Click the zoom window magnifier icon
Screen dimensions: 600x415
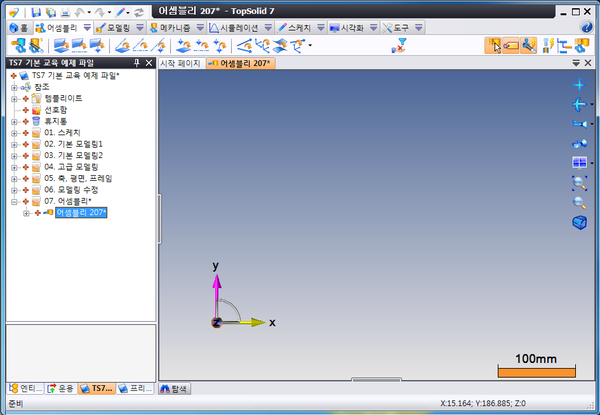pyautogui.click(x=580, y=183)
